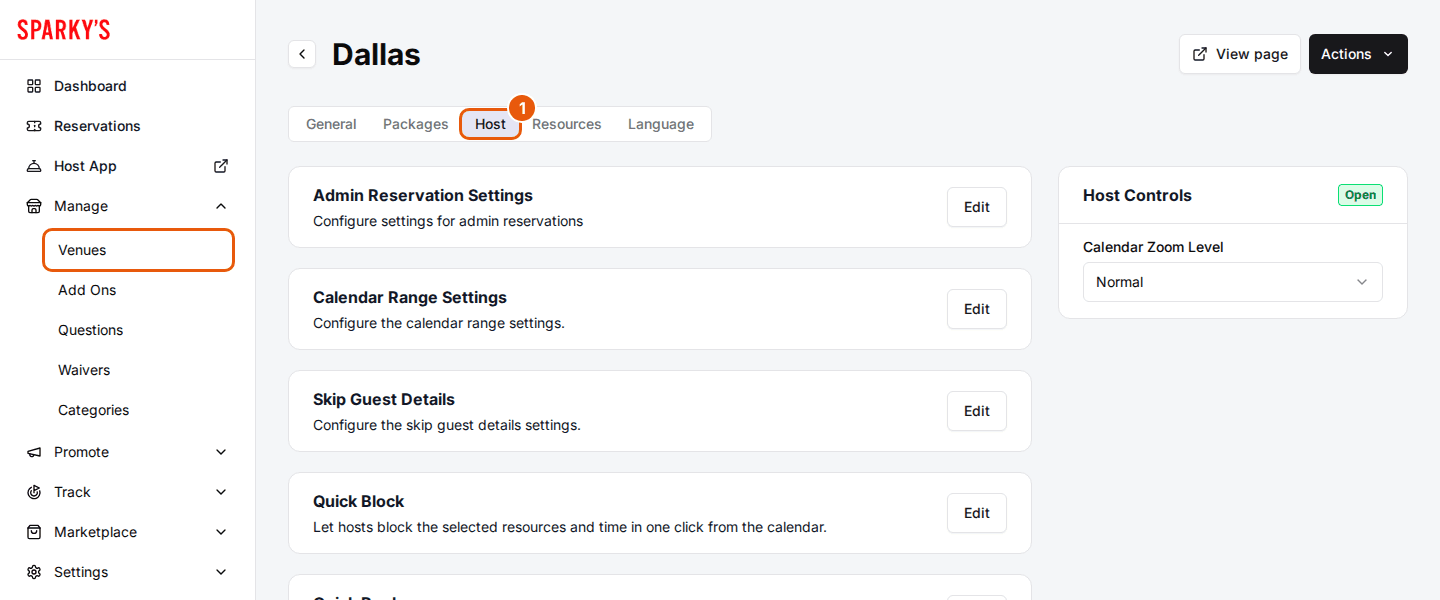Click the Host Controls heading
Viewport: 1440px width, 600px height.
click(1137, 195)
